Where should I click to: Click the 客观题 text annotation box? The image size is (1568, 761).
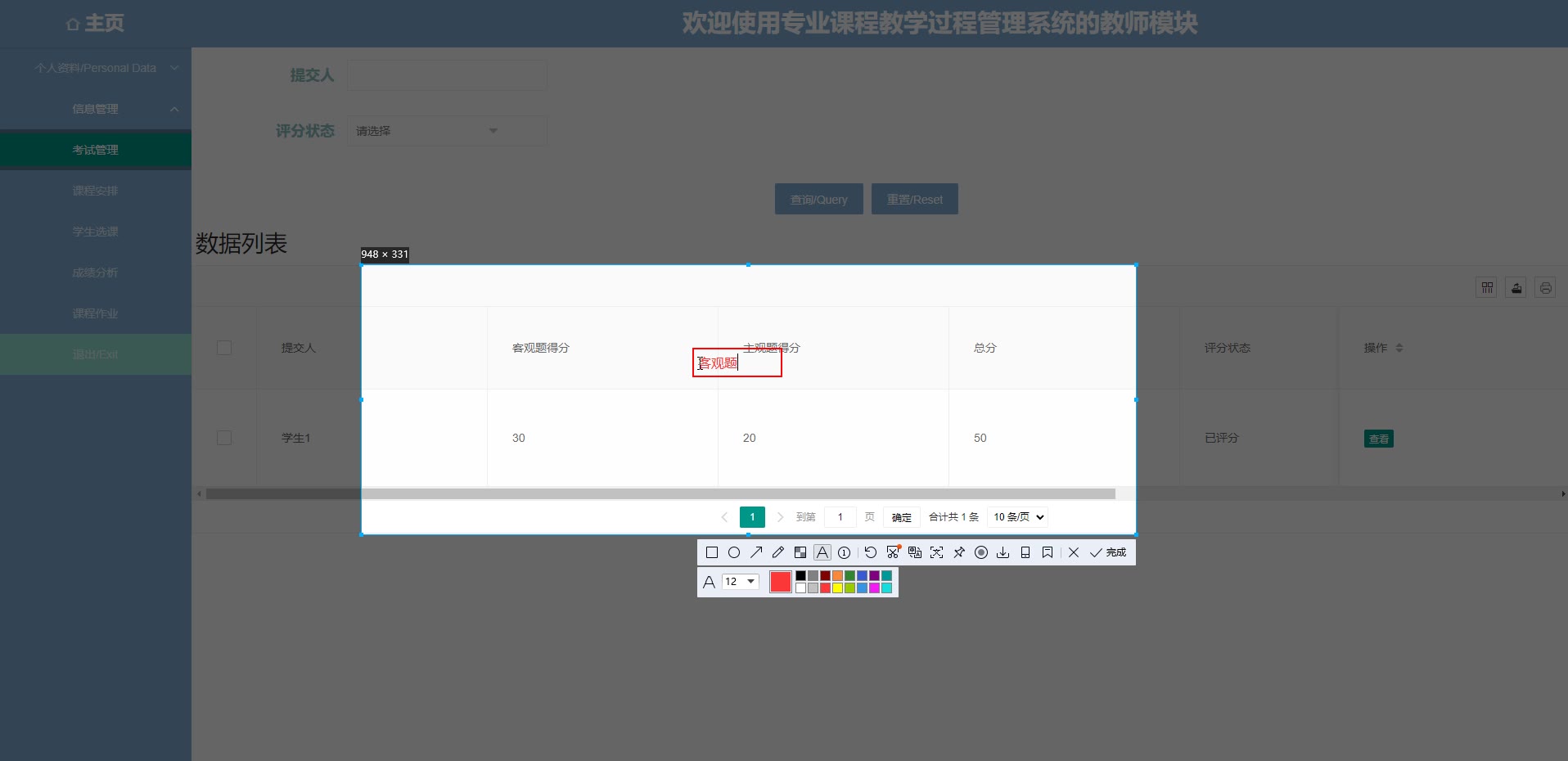(x=737, y=362)
